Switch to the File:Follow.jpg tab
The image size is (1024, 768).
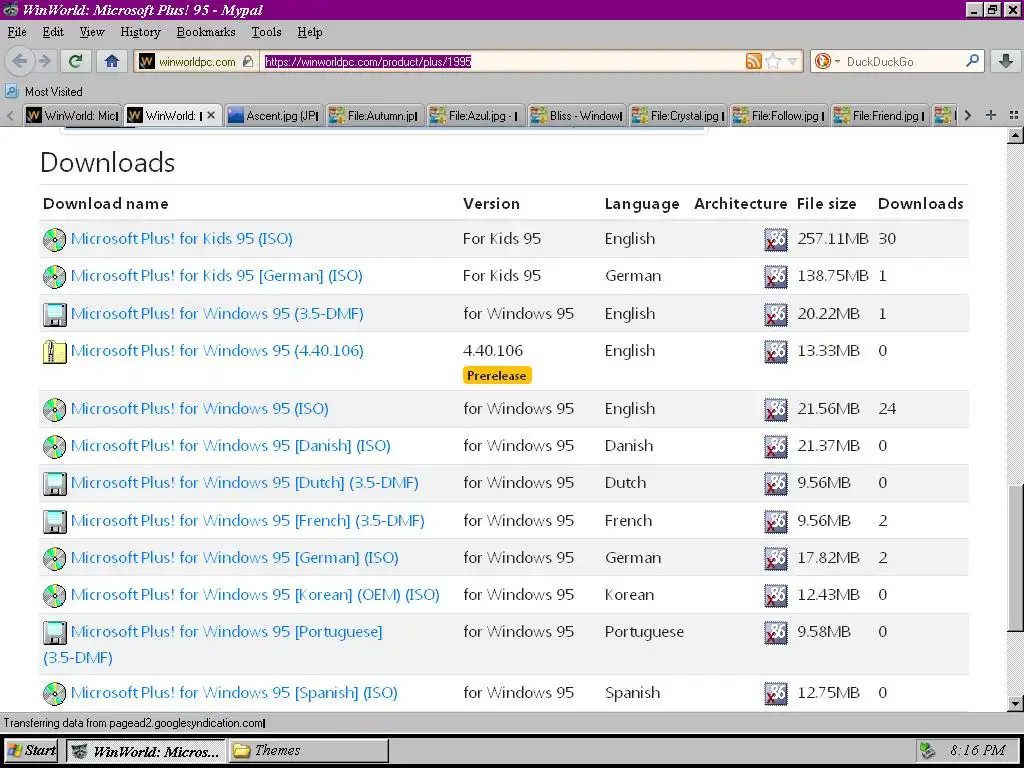point(778,116)
